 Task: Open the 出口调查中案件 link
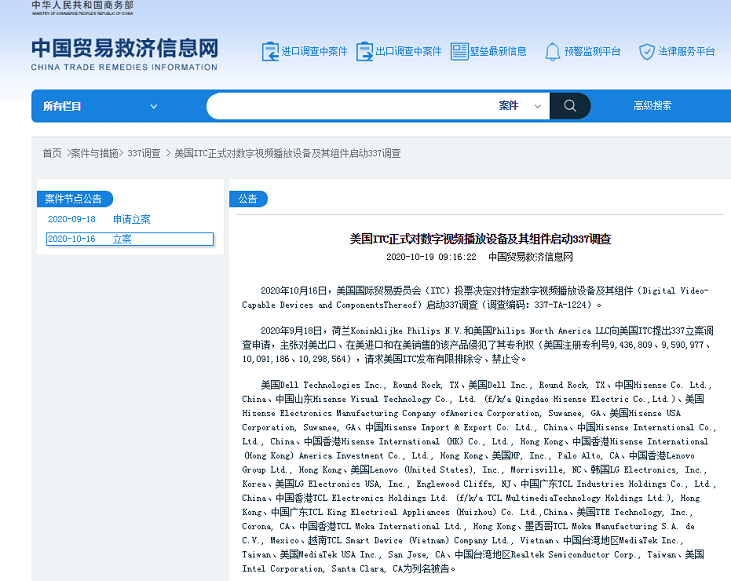click(x=408, y=51)
